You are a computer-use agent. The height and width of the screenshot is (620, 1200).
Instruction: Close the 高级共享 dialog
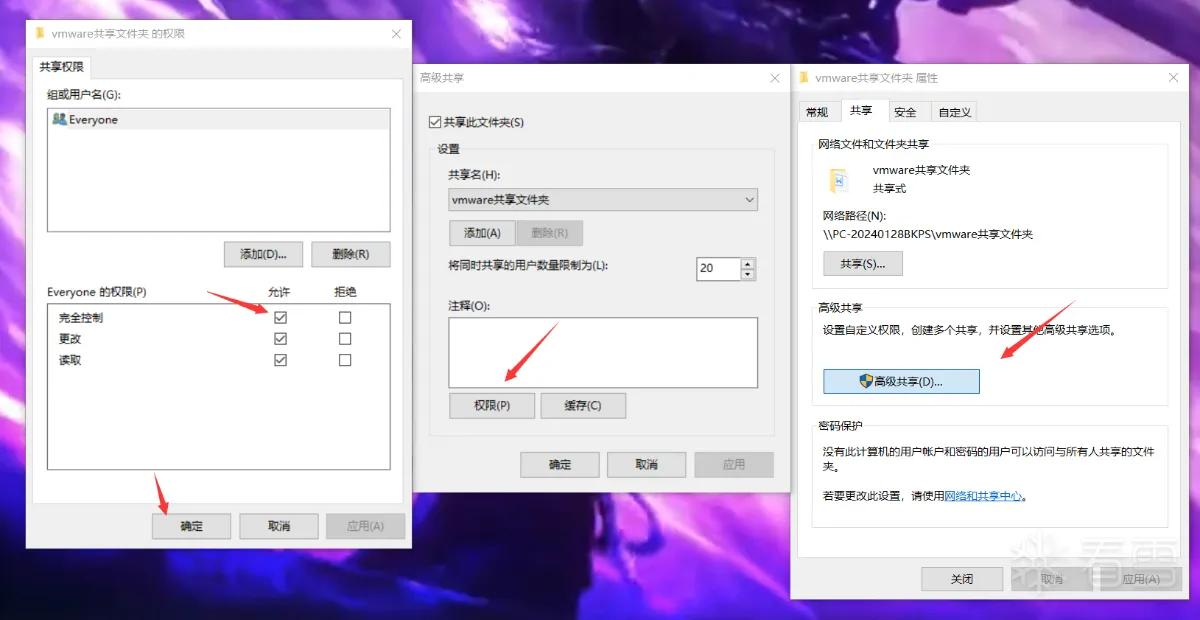click(x=775, y=77)
